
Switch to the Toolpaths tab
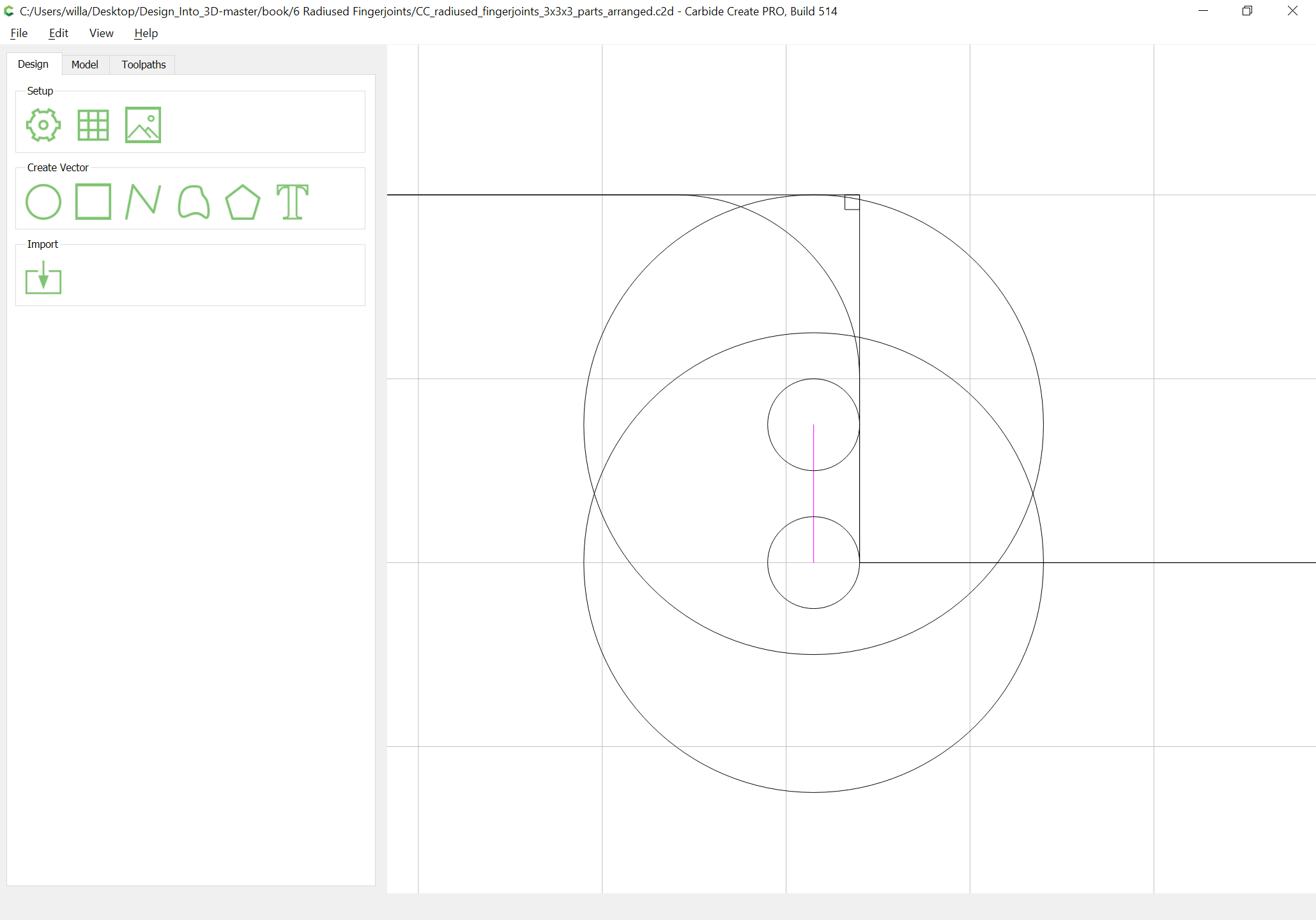[x=144, y=65]
